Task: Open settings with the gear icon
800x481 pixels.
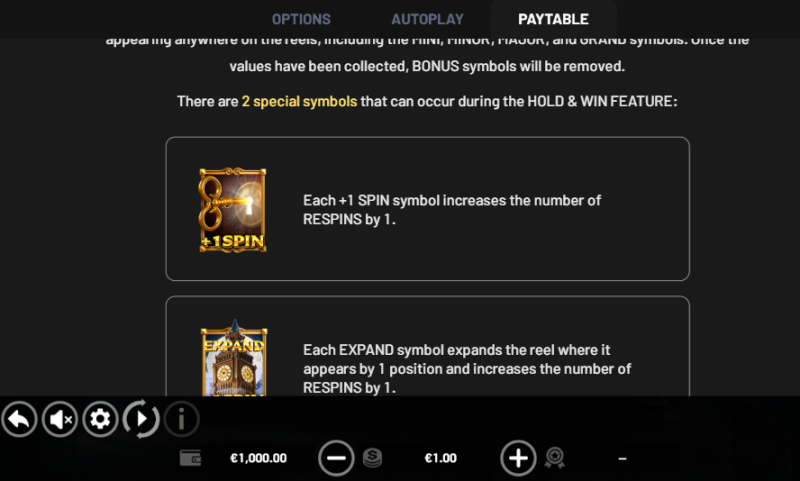Action: click(100, 419)
